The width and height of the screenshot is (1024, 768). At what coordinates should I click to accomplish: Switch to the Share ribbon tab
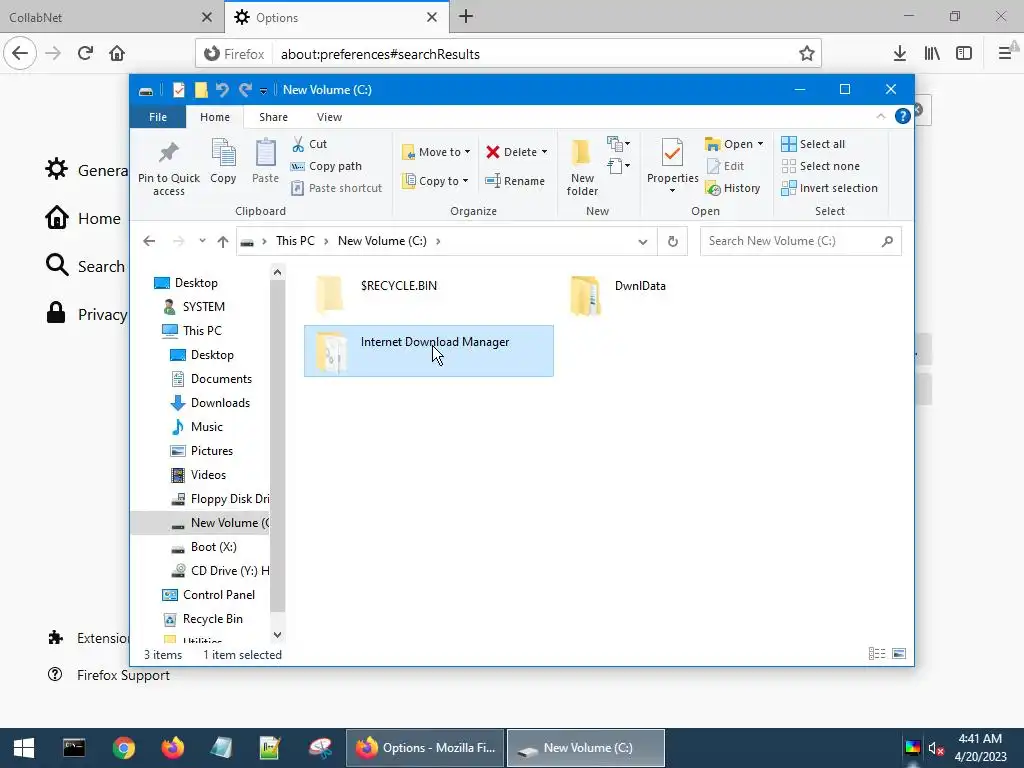tap(273, 117)
